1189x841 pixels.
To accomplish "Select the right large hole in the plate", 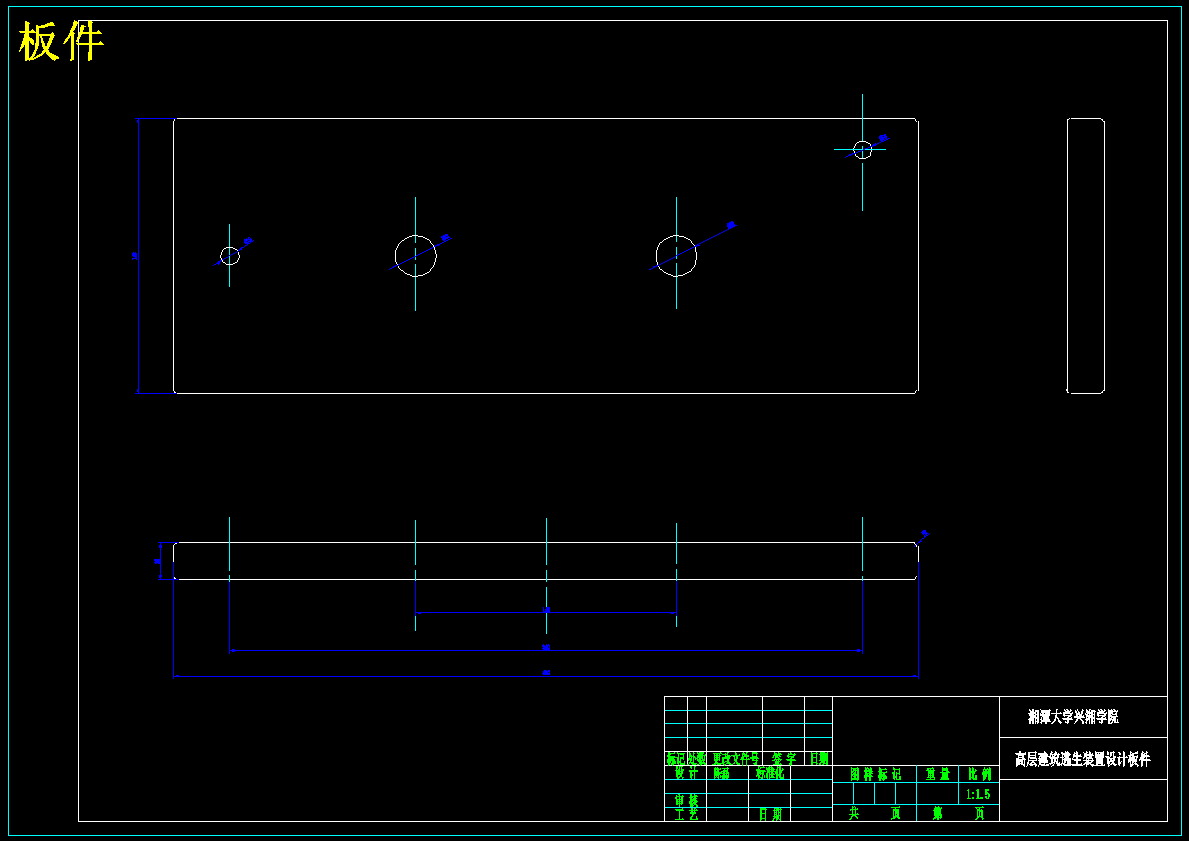I will point(676,256).
